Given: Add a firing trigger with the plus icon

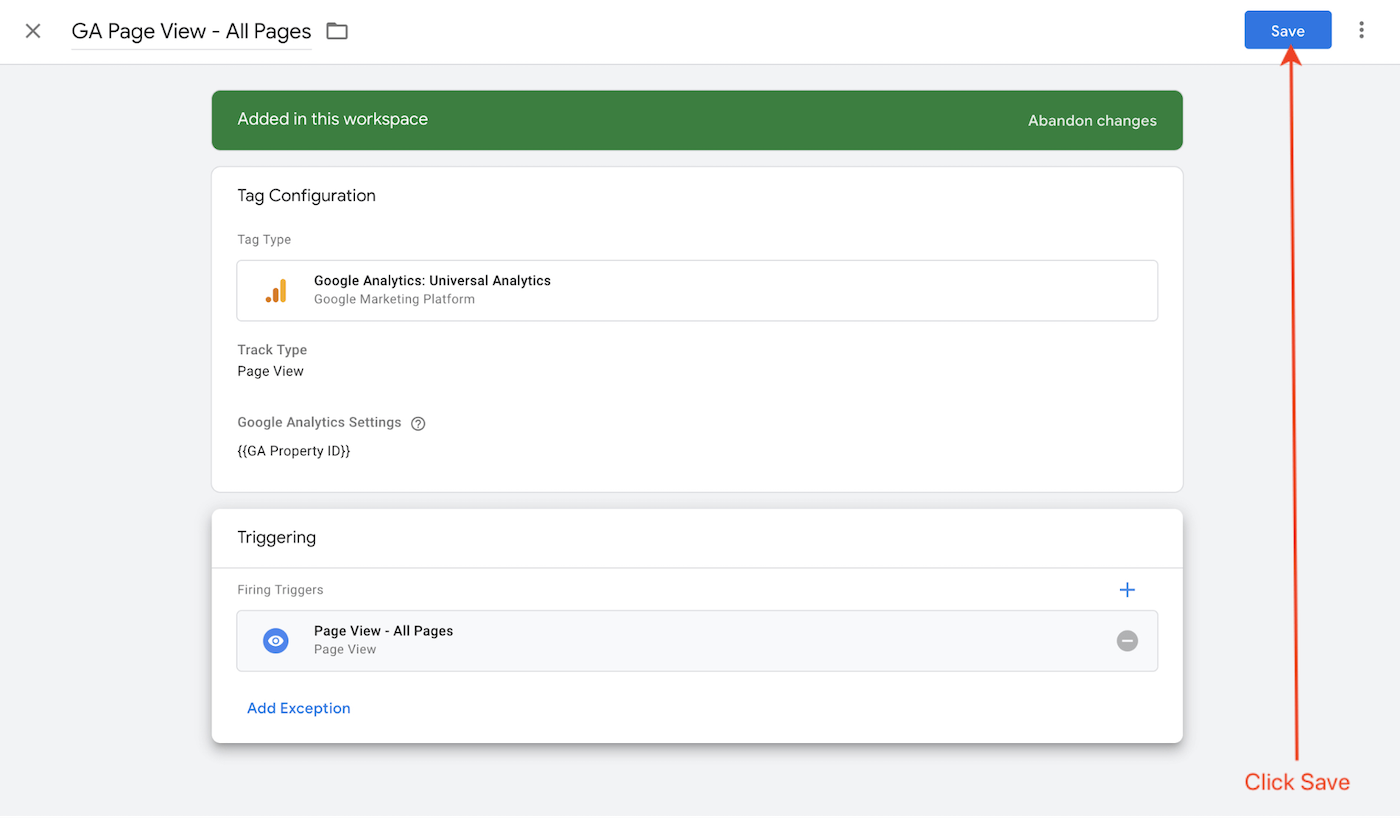Looking at the screenshot, I should click(x=1127, y=590).
